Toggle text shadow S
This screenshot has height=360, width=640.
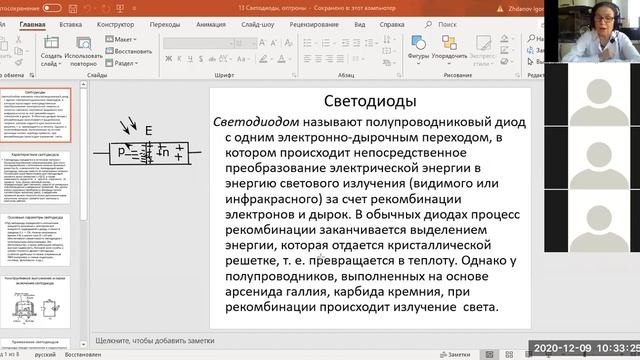click(201, 59)
